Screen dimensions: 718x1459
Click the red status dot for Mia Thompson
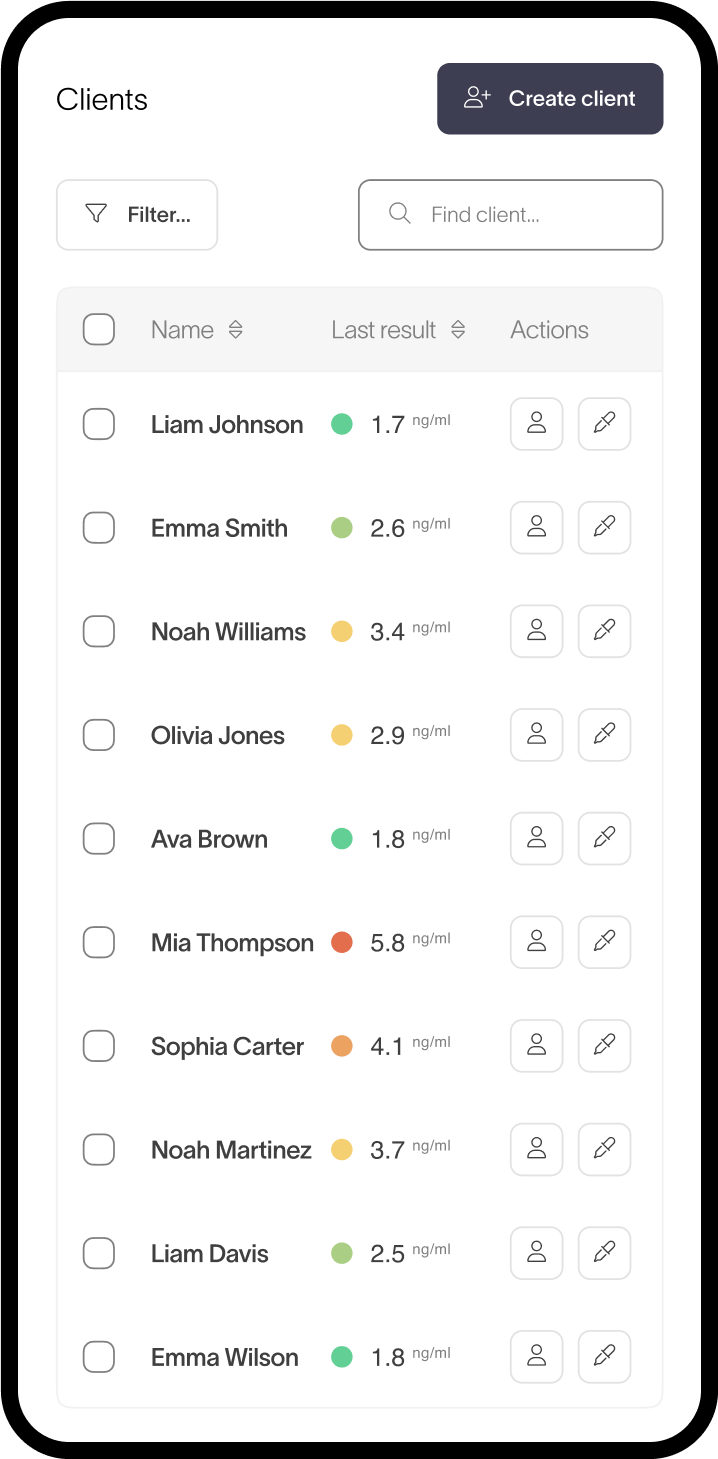[342, 942]
